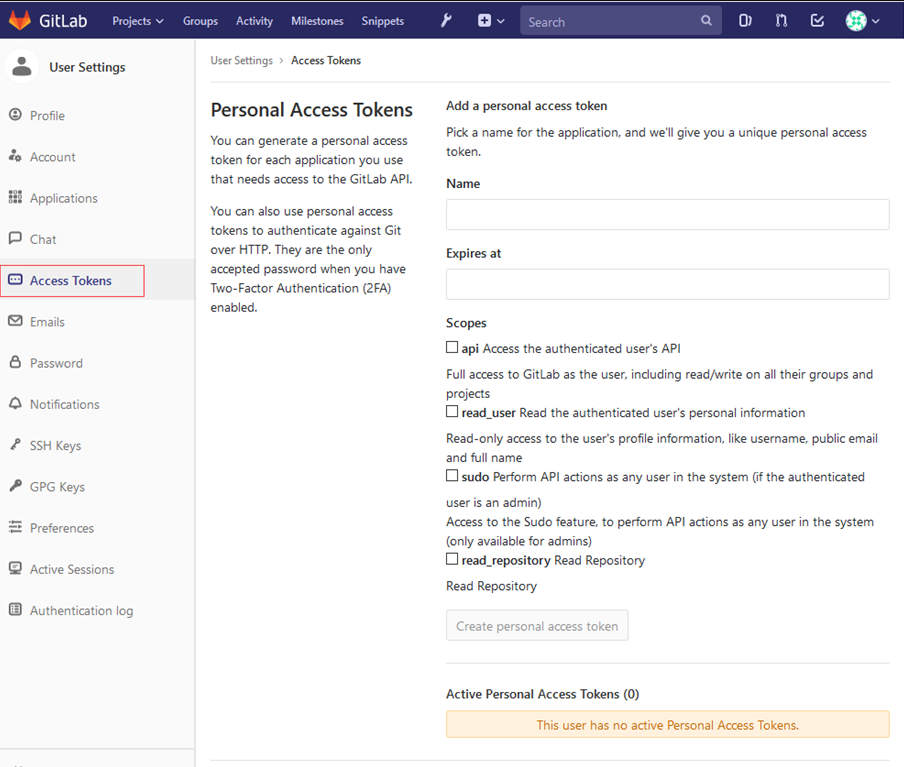This screenshot has height=767, width=904.
Task: Open the admin area wrench icon
Action: coord(446,21)
